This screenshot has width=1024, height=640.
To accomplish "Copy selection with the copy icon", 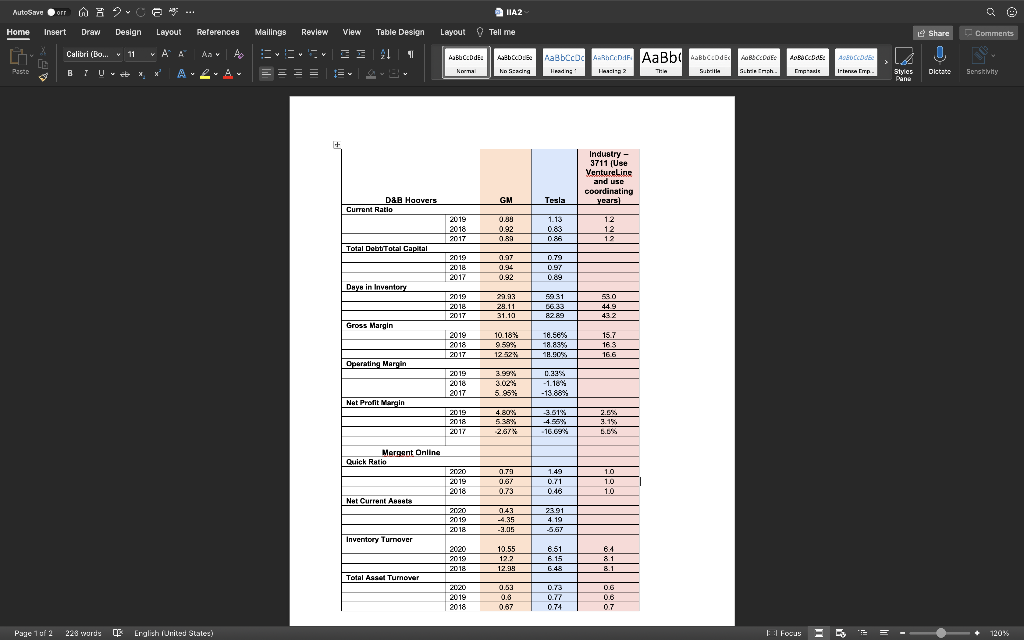I will (x=43, y=64).
